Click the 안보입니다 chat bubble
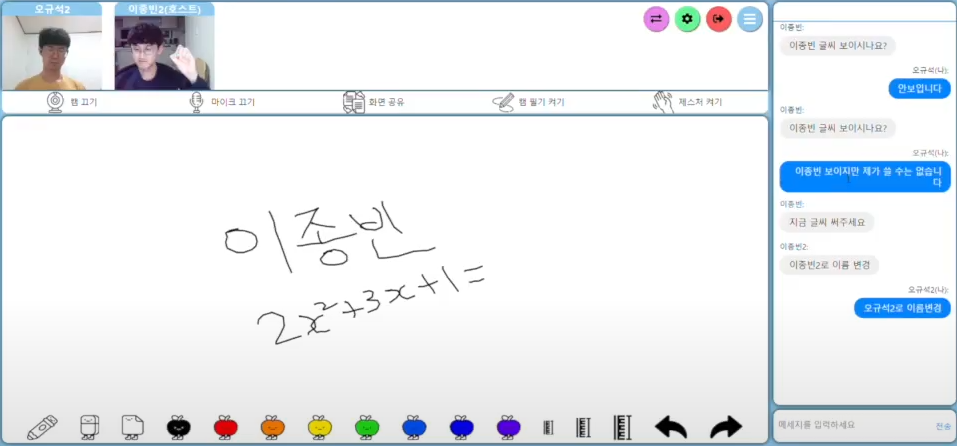 (919, 88)
